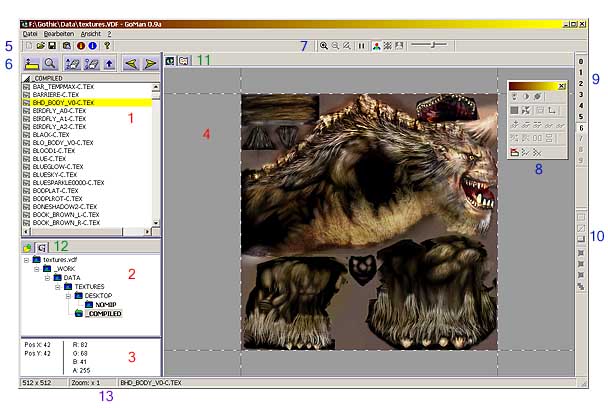The height and width of the screenshot is (408, 608).
Task: Select BHD_BODY_V0-C.TEX in the file list
Action: pyautogui.click(x=87, y=102)
